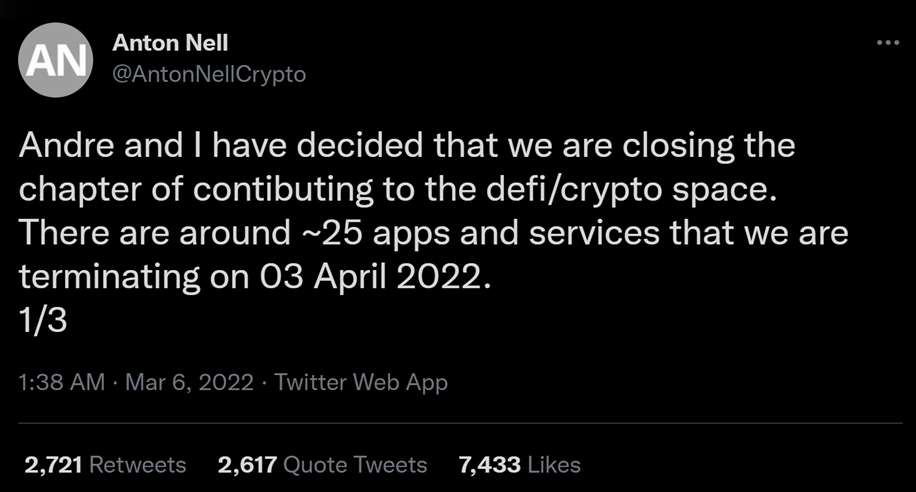
Task: View the 7,433 Likes list
Action: click(x=520, y=465)
